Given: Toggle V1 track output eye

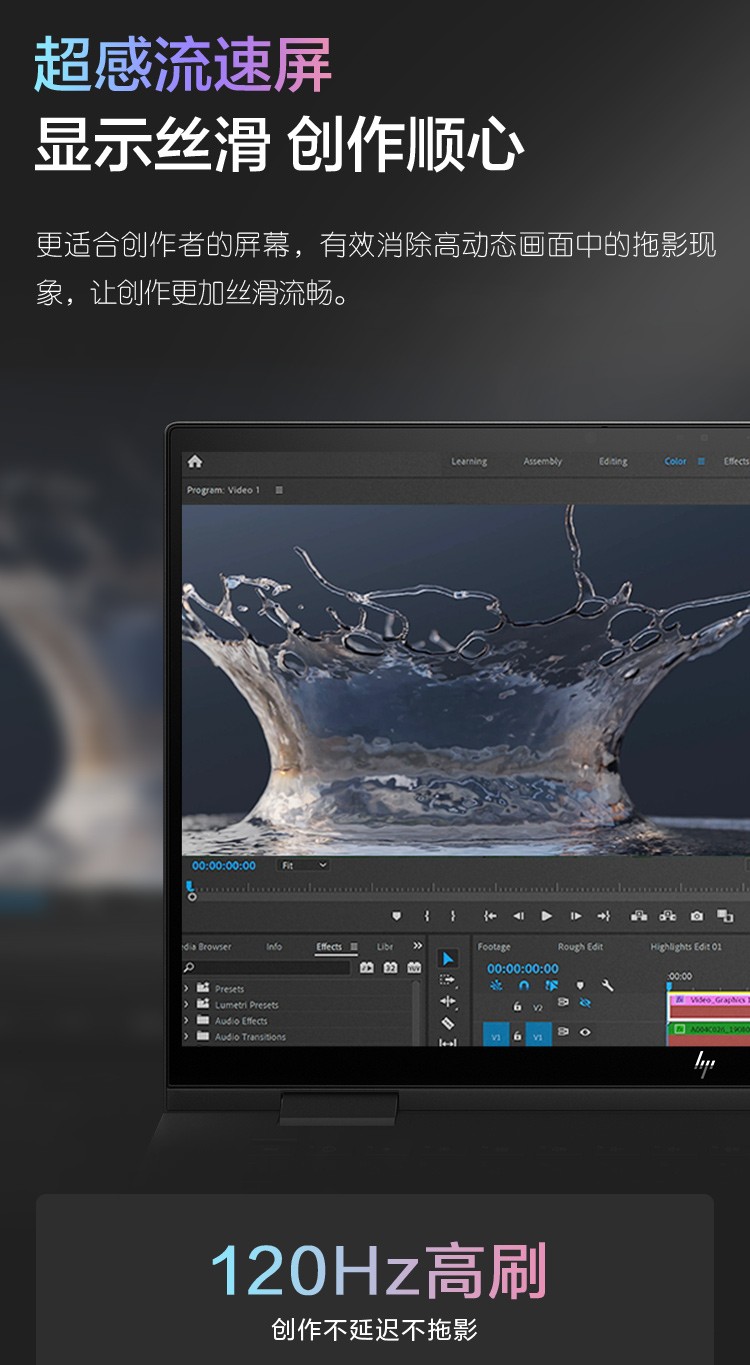Looking at the screenshot, I should coord(585,1032).
